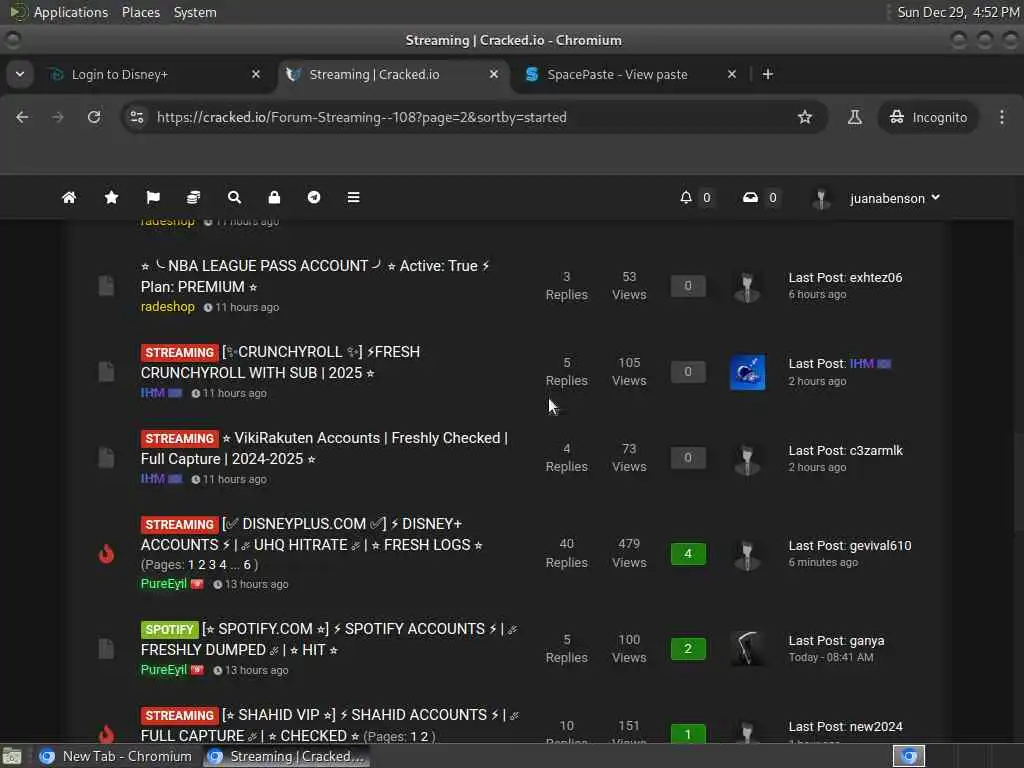Open a new browser tab
1024x768 pixels.
768,74
